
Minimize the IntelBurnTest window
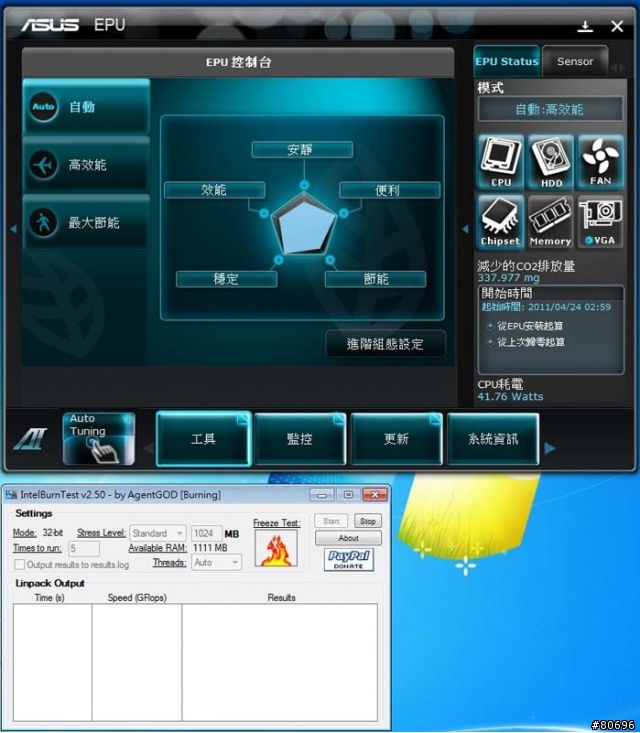[322, 495]
